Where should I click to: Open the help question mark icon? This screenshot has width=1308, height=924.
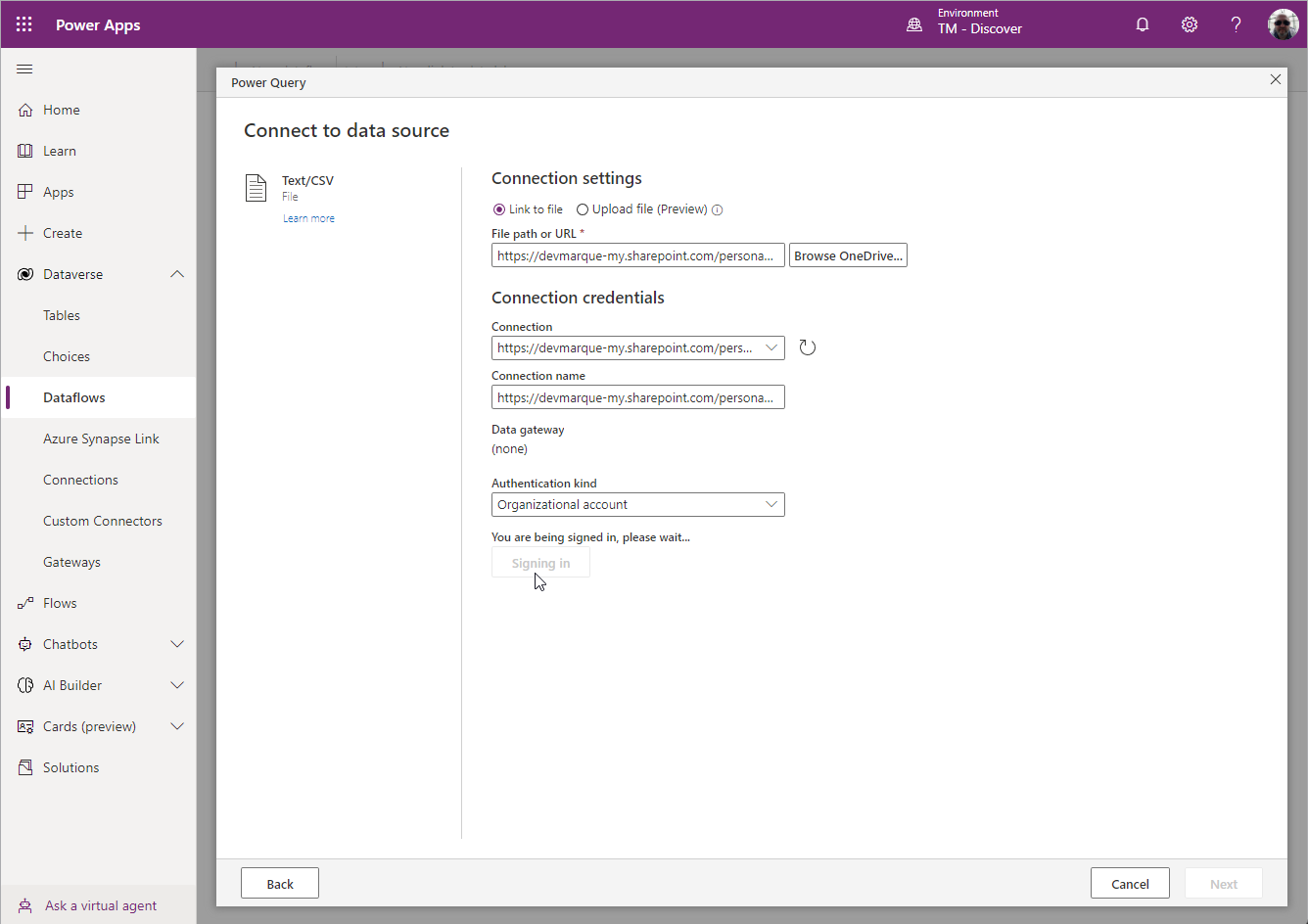[x=1237, y=24]
